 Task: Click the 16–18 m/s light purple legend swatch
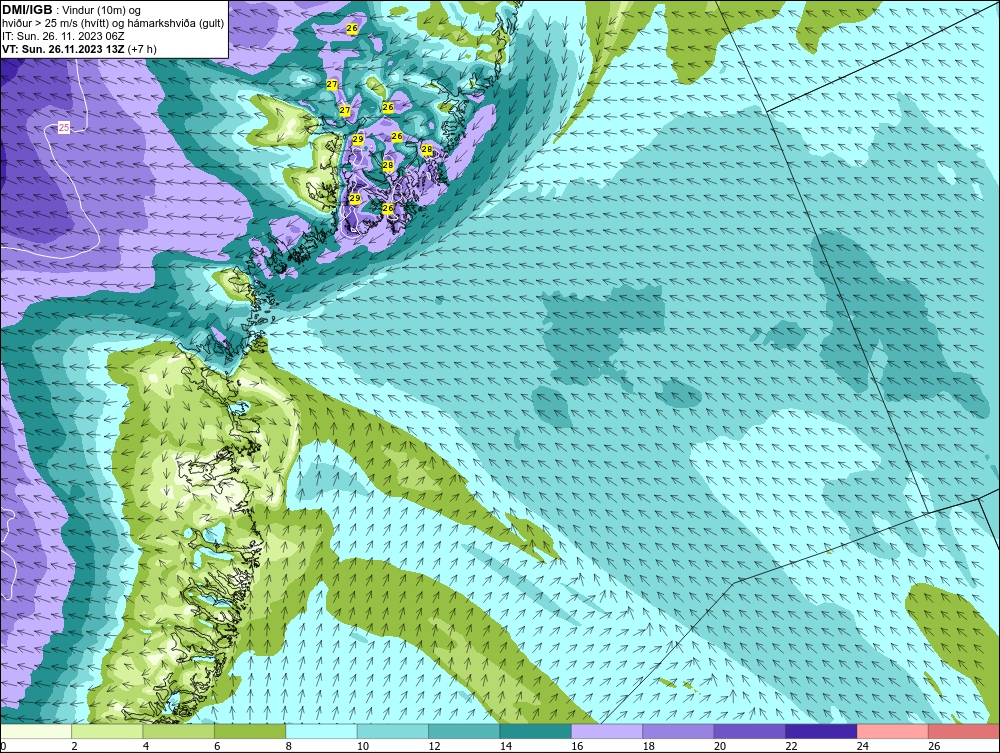coord(607,731)
